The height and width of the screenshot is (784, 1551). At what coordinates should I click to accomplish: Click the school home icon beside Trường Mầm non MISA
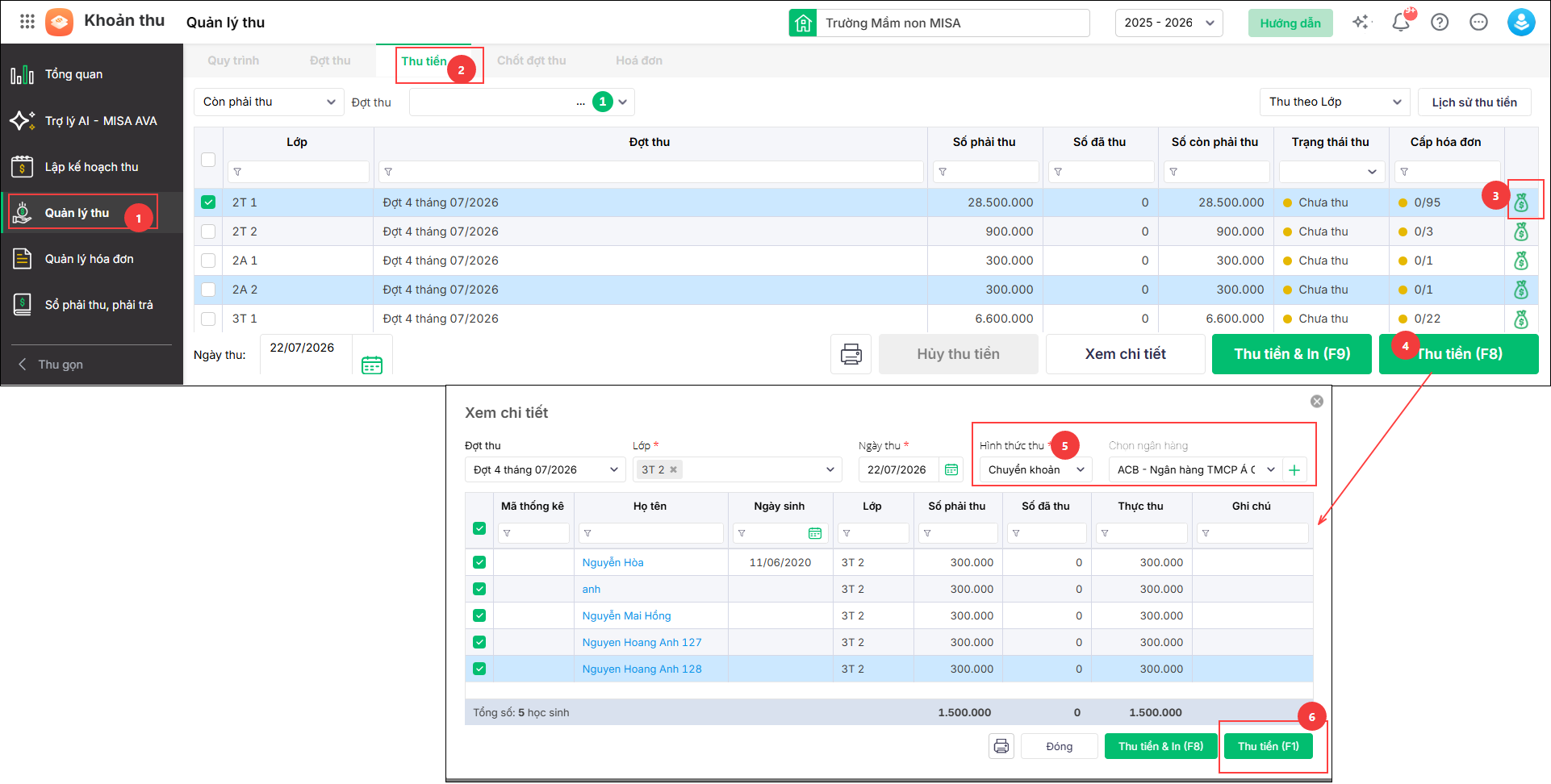click(803, 23)
